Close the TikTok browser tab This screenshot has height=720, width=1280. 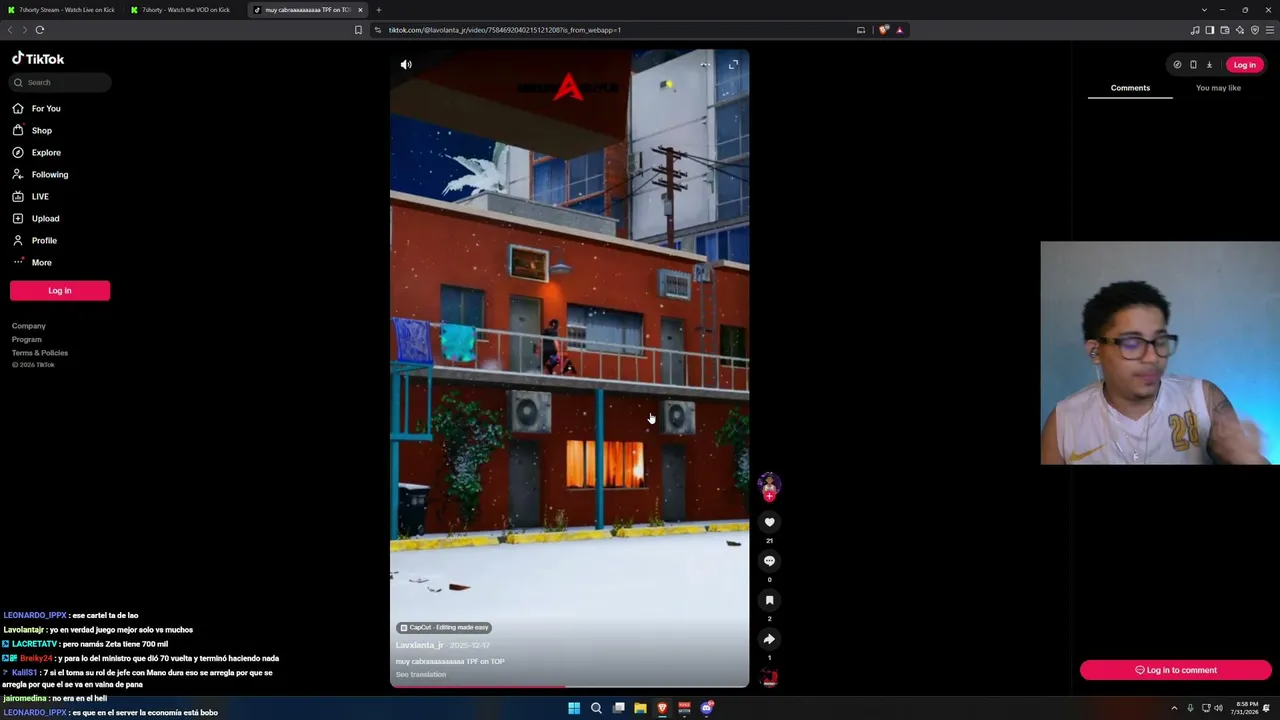click(360, 10)
